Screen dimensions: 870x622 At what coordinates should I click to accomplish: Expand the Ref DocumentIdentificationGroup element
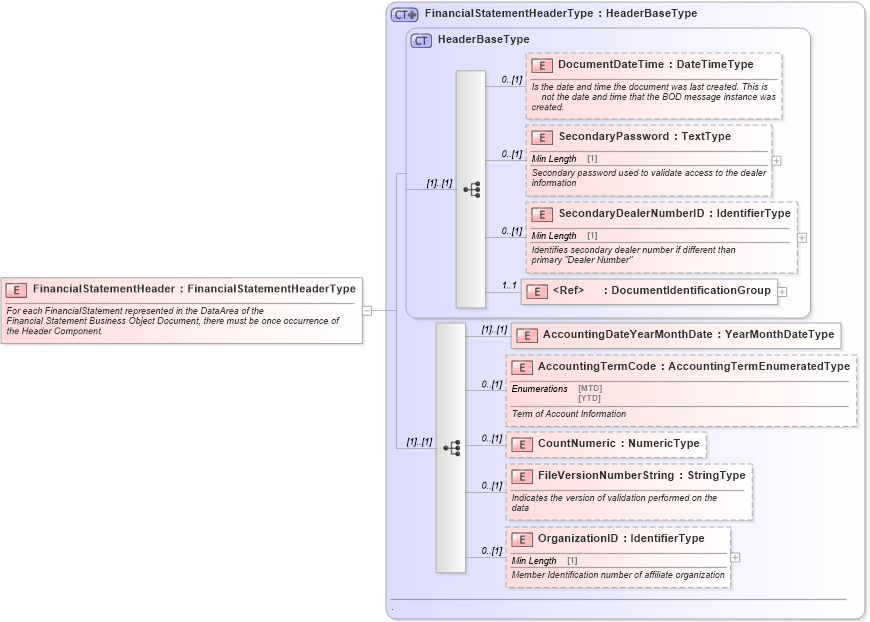782,290
